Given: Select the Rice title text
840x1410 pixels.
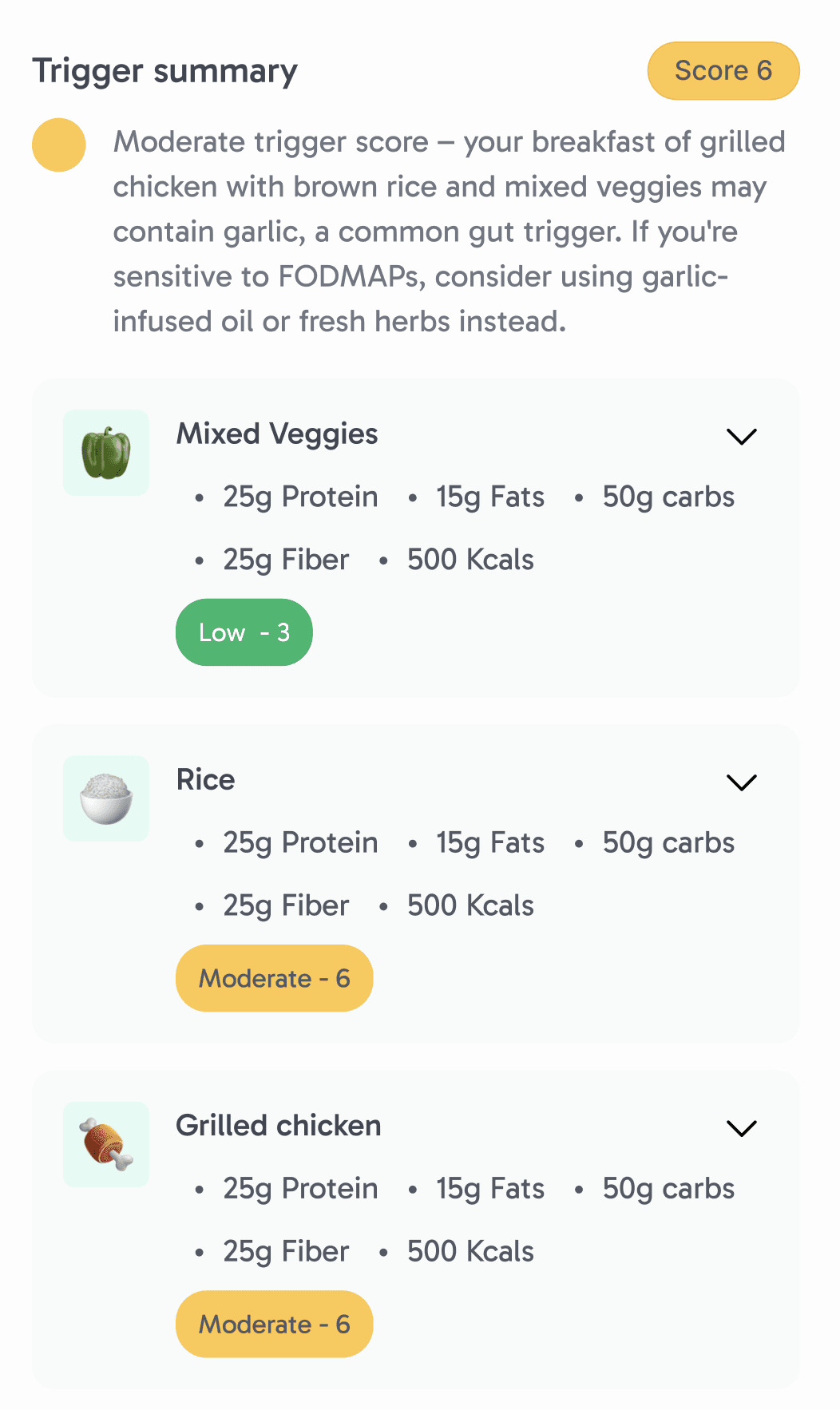Looking at the screenshot, I should [x=206, y=779].
